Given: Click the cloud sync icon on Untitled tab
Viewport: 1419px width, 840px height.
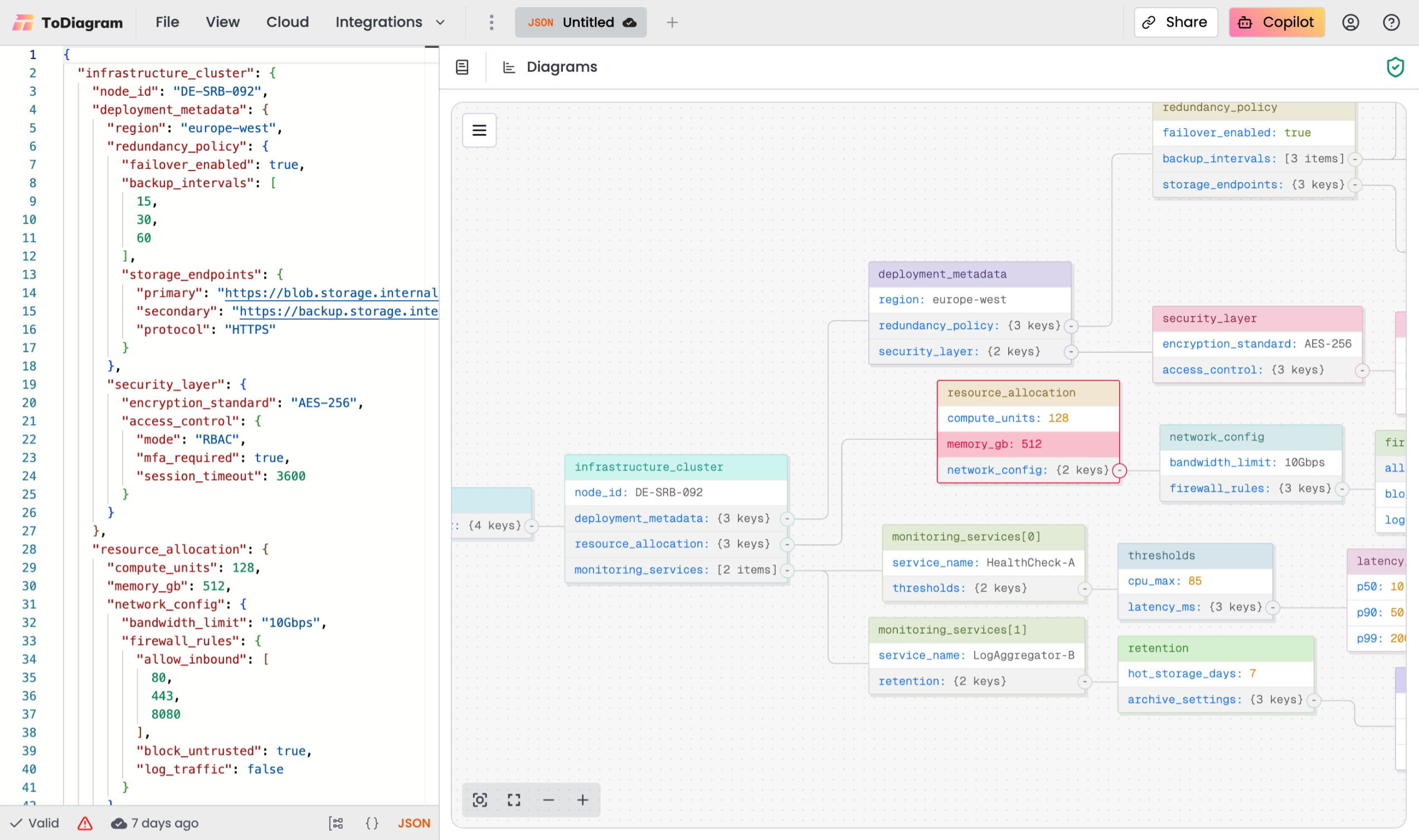Looking at the screenshot, I should point(630,23).
